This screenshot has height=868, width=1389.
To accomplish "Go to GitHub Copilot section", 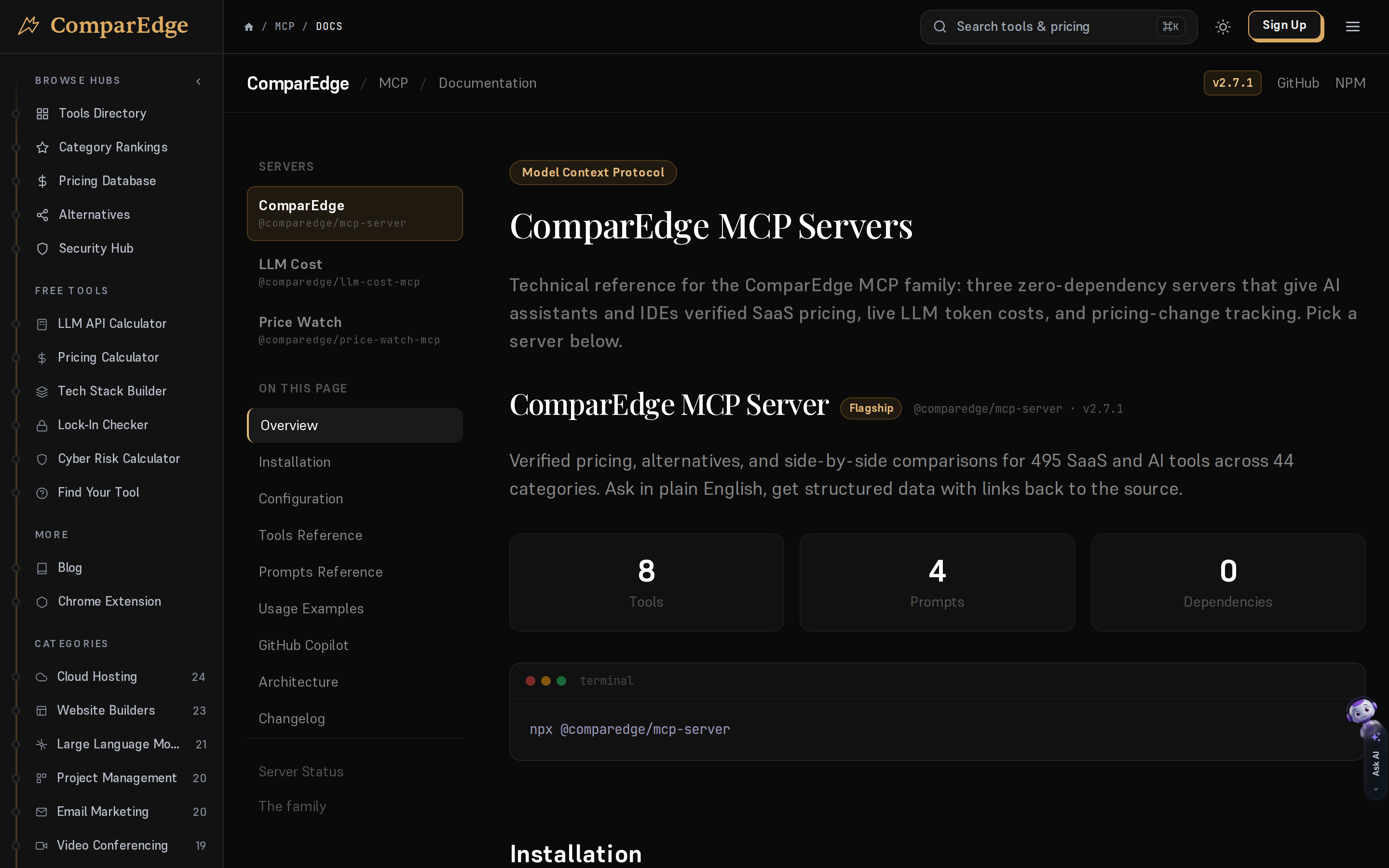I will pos(304,646).
